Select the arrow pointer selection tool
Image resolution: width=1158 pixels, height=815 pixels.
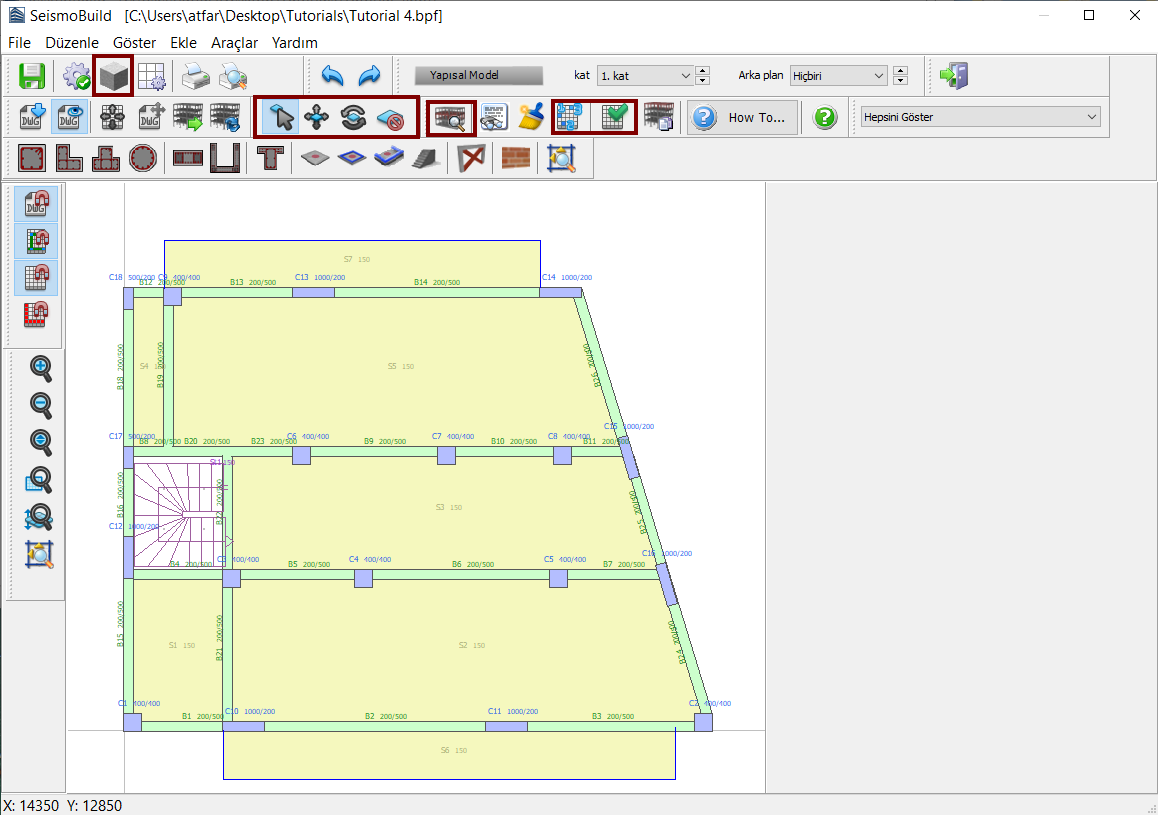(283, 117)
